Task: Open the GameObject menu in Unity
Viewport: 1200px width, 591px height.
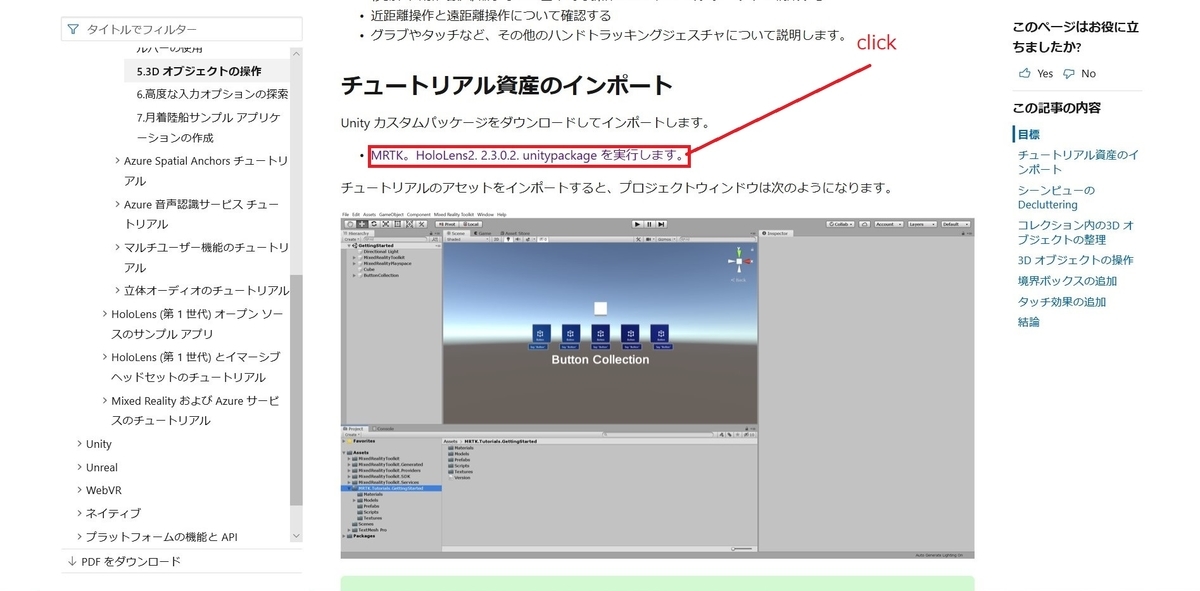Action: point(390,214)
